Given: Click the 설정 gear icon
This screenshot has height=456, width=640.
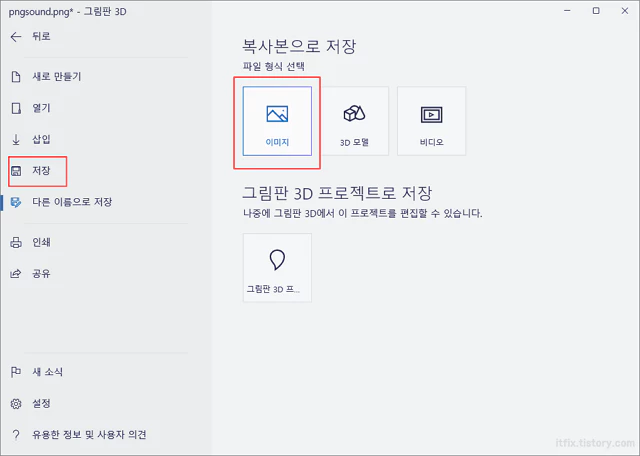Looking at the screenshot, I should click(16, 404).
